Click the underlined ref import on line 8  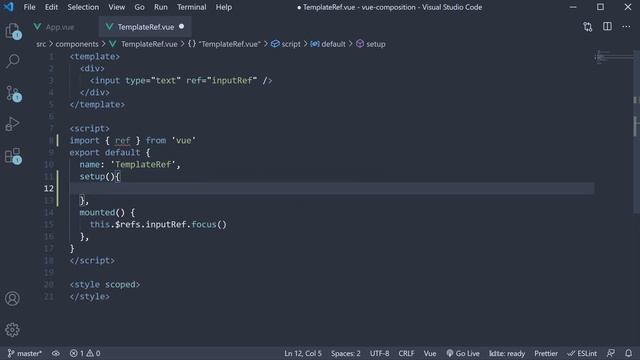(x=122, y=140)
